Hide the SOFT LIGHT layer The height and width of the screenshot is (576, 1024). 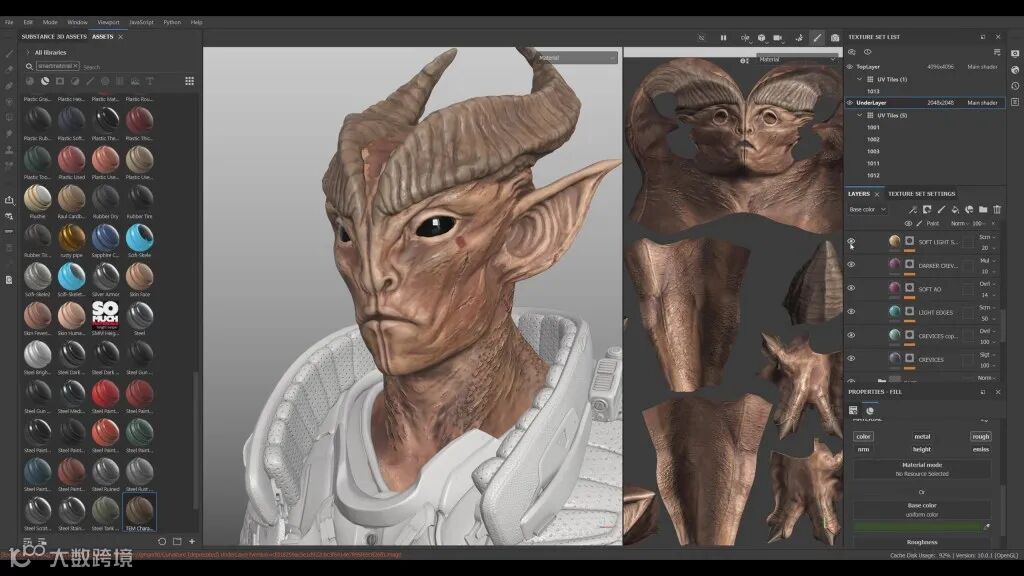tap(851, 241)
